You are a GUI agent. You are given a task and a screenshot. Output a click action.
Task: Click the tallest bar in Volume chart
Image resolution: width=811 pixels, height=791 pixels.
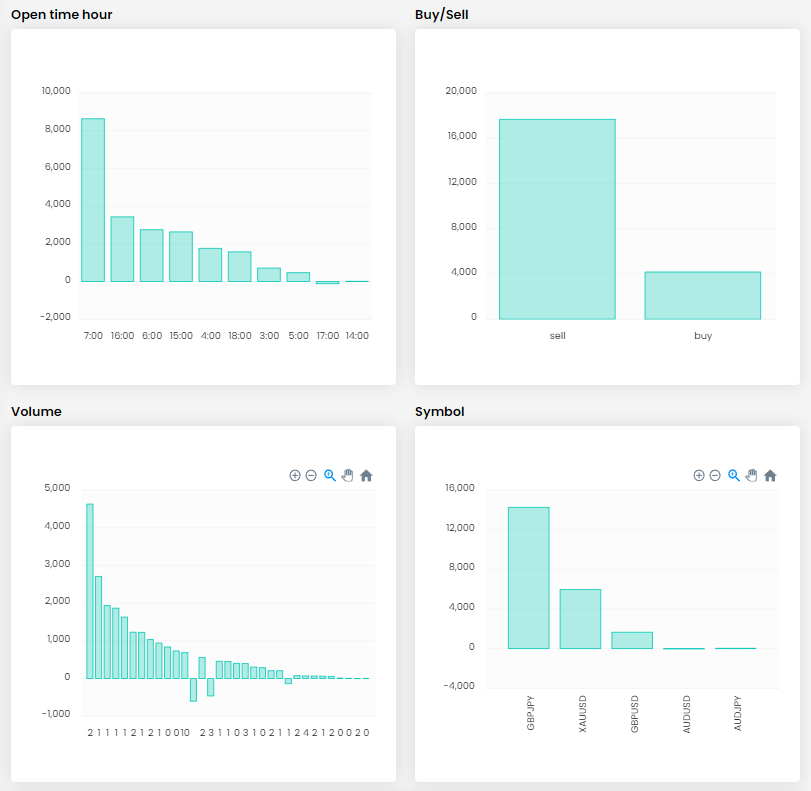[x=90, y=591]
